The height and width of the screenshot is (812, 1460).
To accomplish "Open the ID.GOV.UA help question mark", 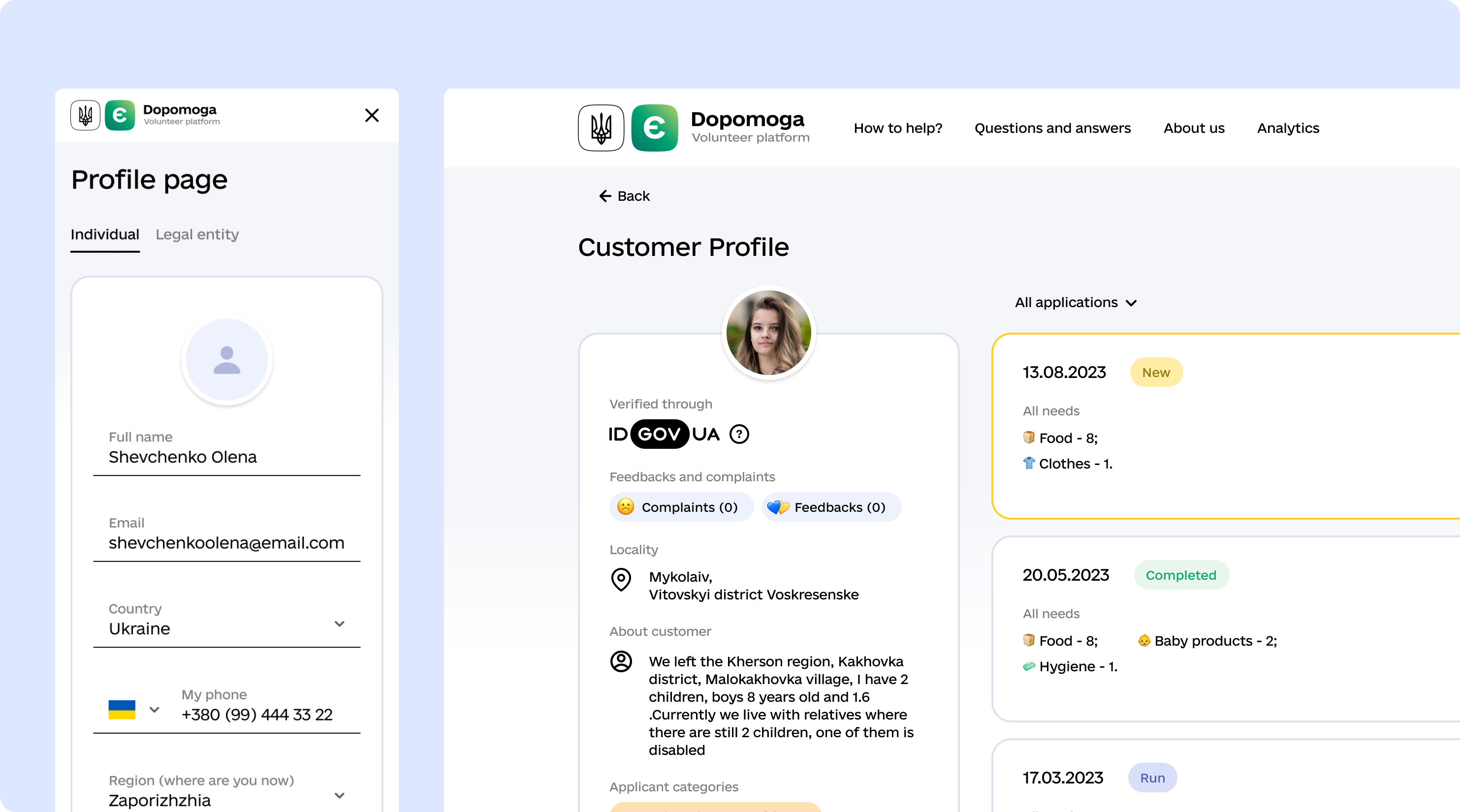I will [739, 435].
